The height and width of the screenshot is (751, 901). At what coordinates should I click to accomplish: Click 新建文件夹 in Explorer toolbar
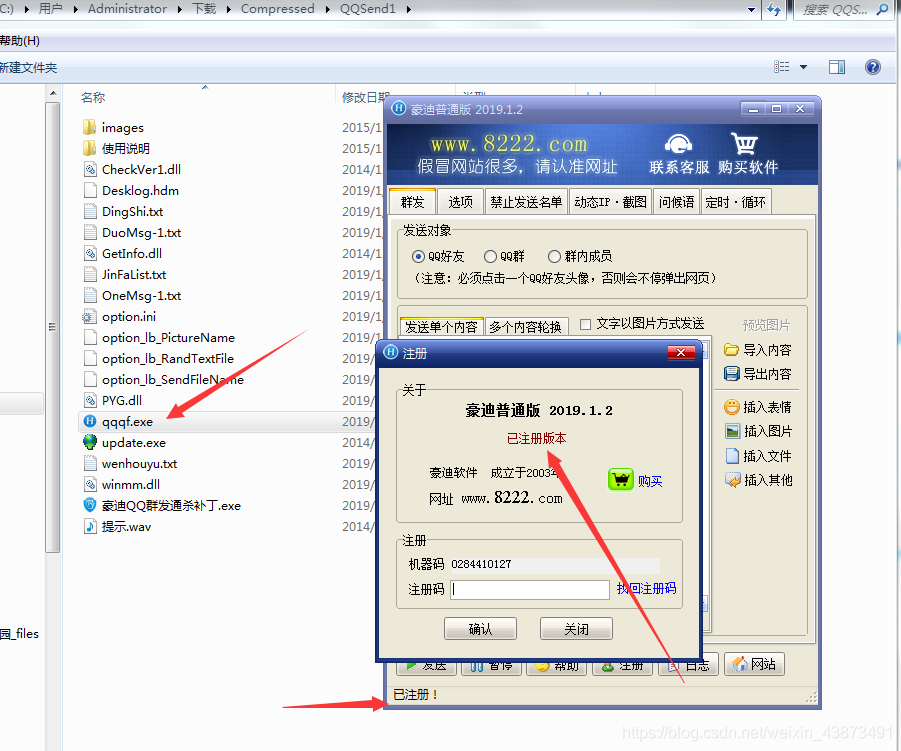[x=29, y=67]
